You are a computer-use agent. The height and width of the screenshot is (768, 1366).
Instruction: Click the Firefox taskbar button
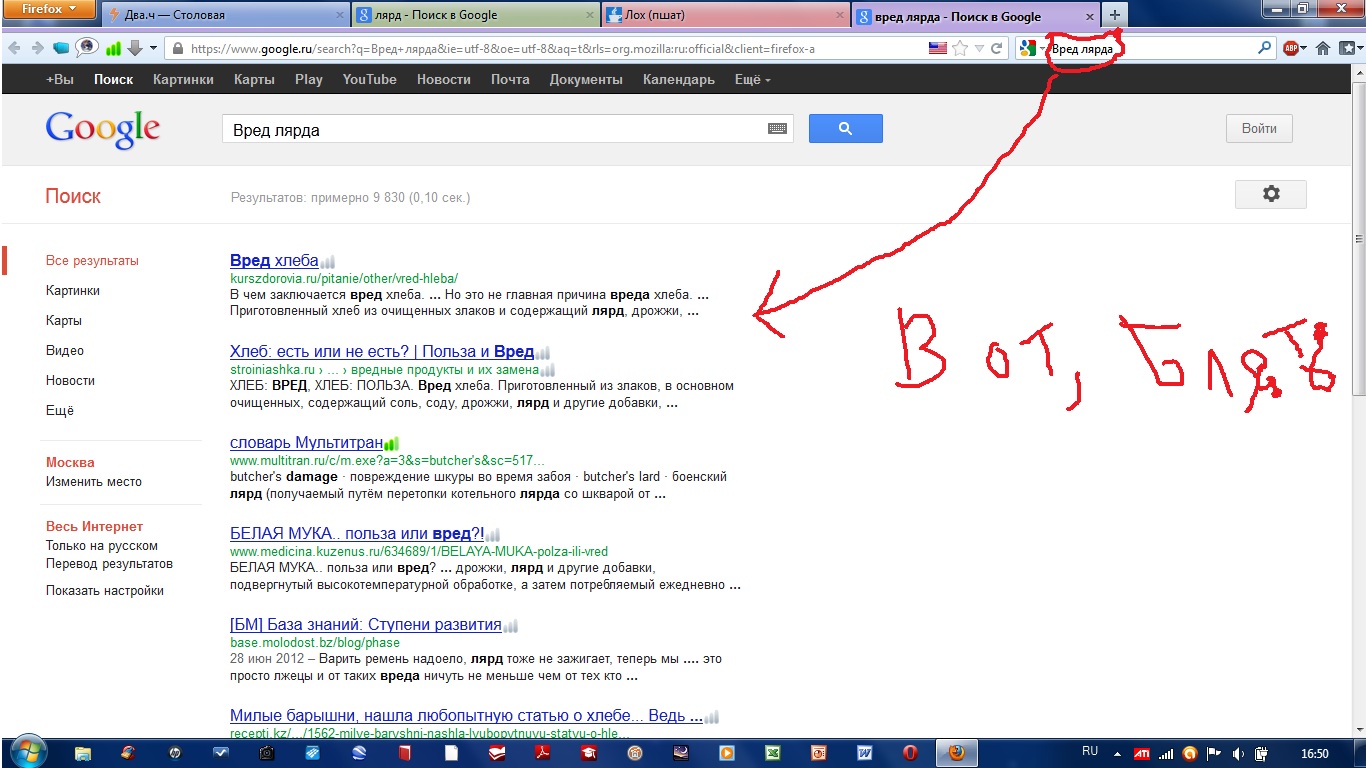tap(957, 752)
